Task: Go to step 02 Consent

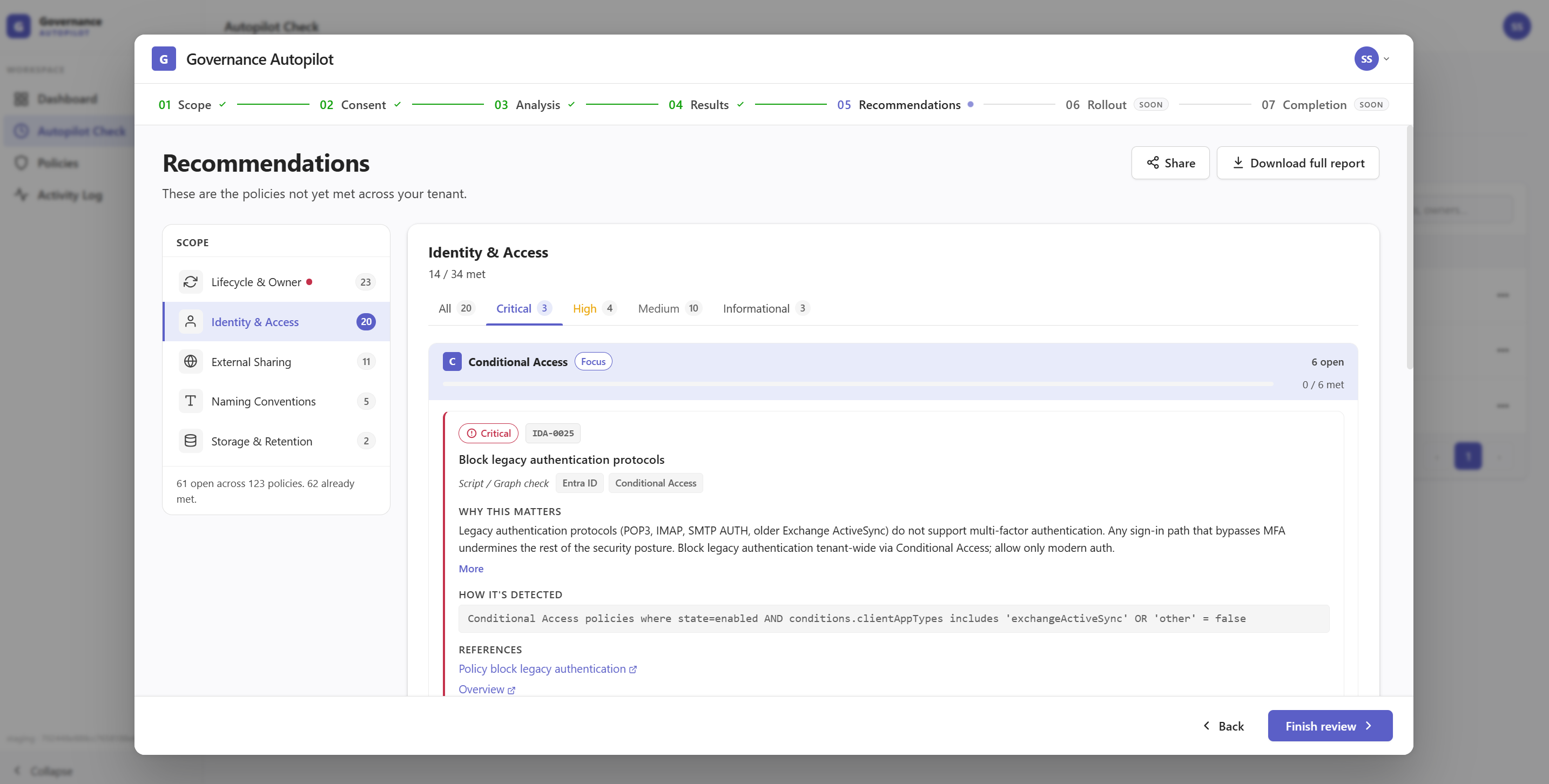Action: [x=360, y=105]
